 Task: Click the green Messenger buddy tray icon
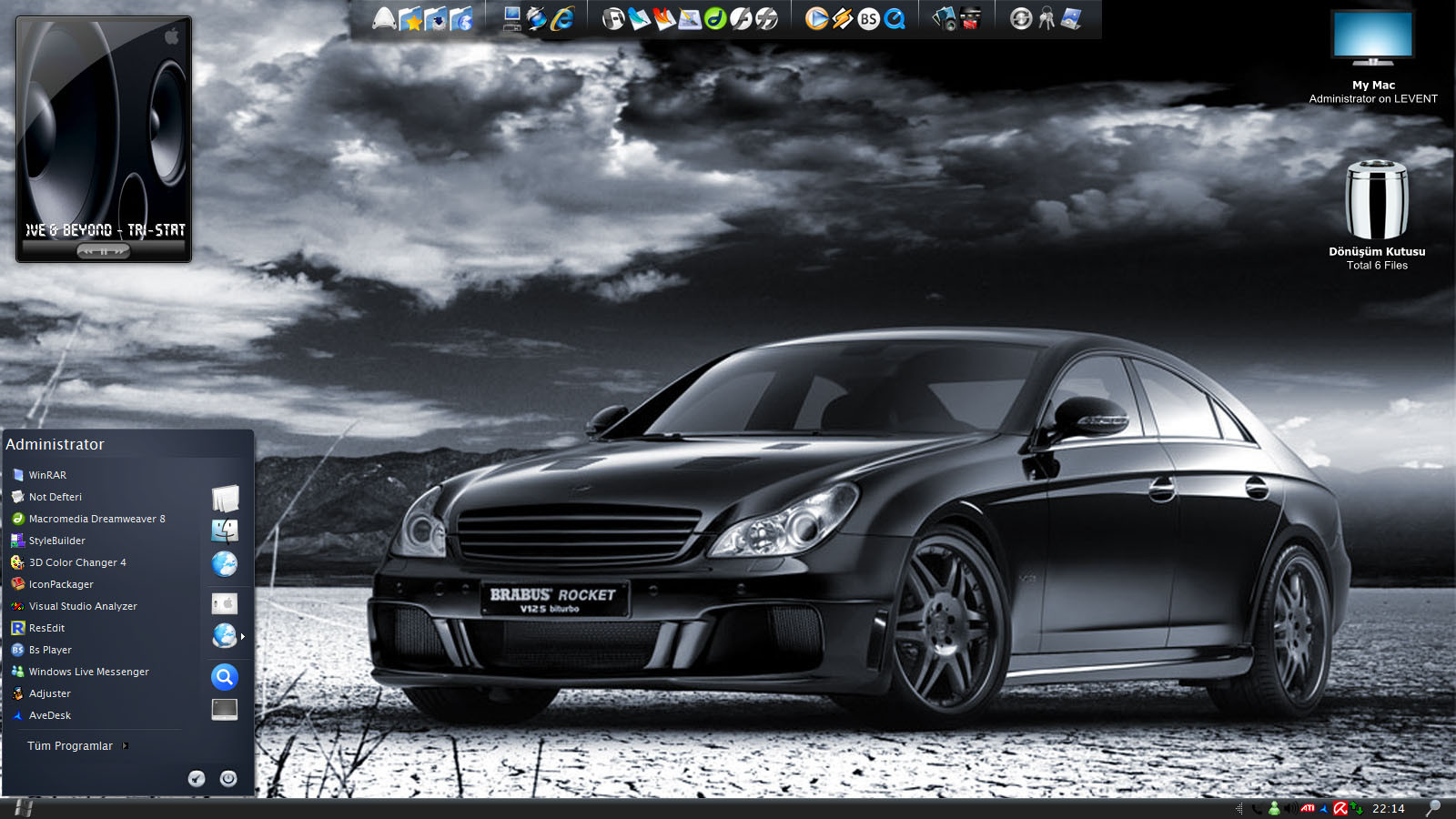pyautogui.click(x=1274, y=808)
